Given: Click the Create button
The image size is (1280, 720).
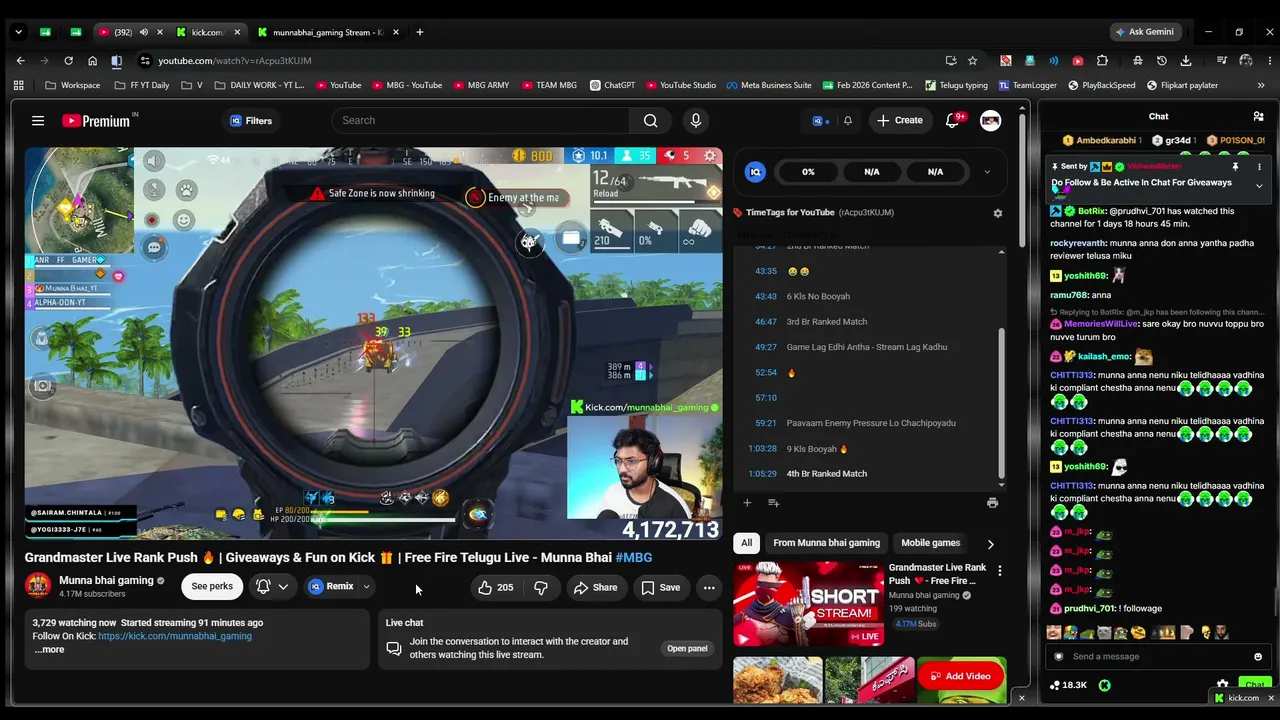Looking at the screenshot, I should [900, 121].
